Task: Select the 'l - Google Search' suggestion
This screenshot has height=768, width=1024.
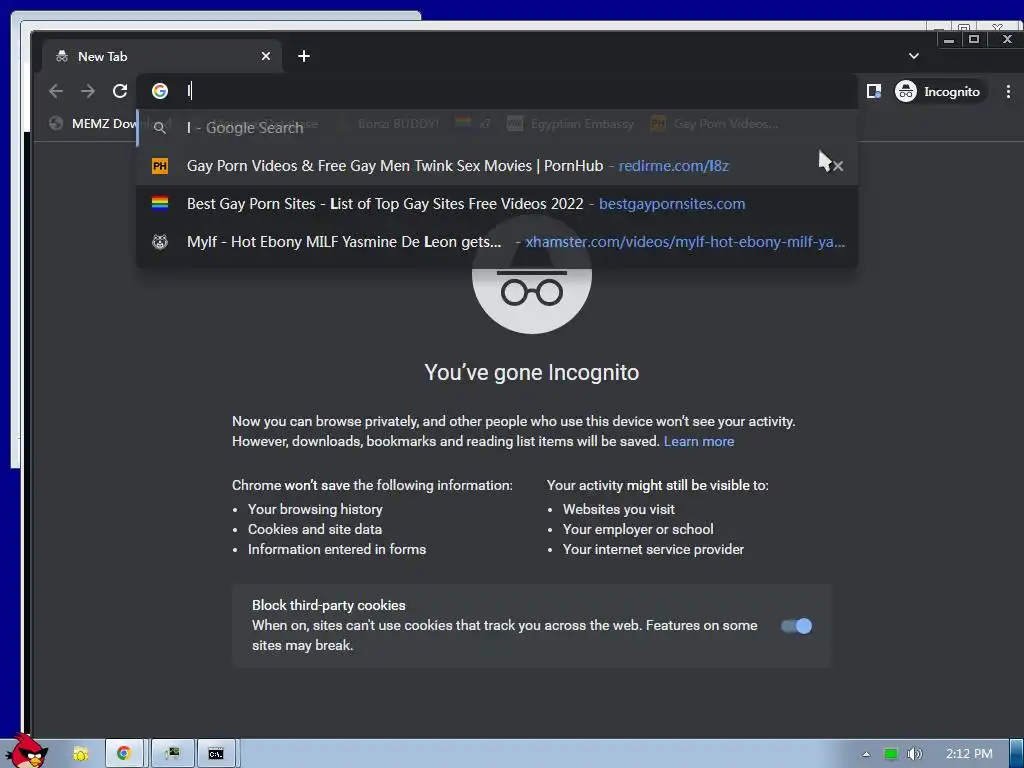Action: 496,128
